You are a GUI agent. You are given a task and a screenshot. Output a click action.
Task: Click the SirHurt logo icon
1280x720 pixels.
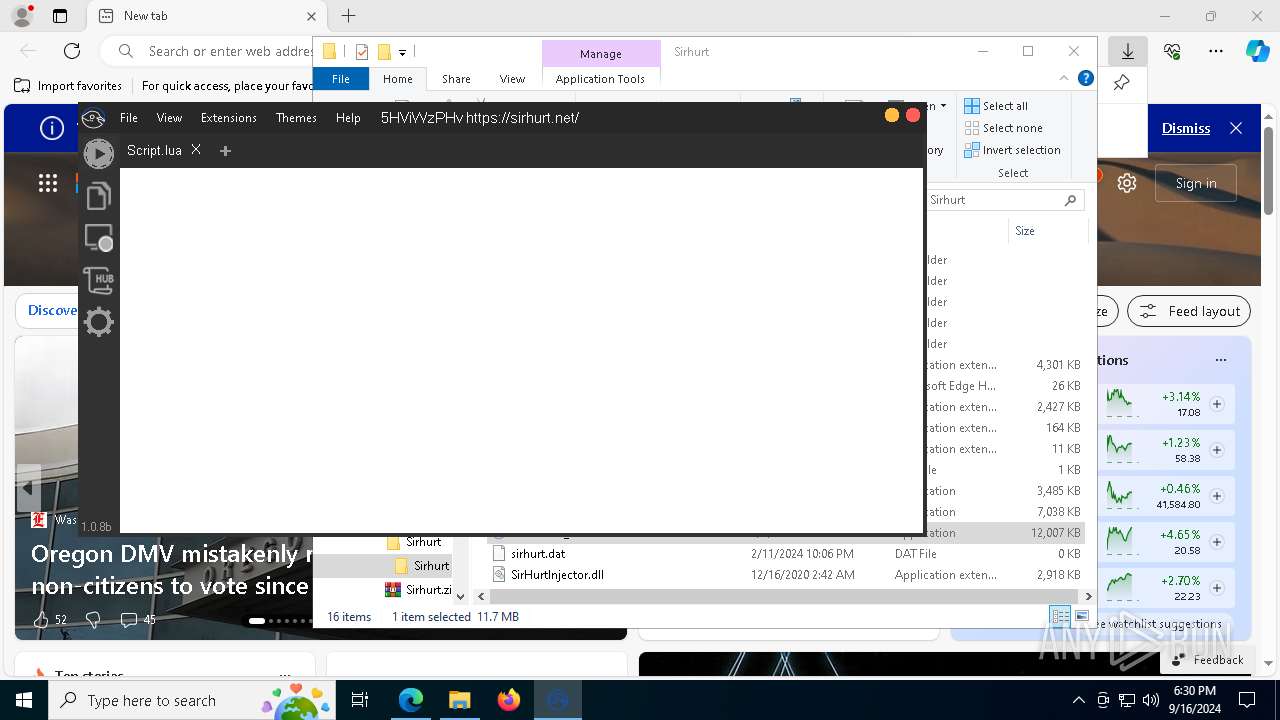click(x=93, y=118)
